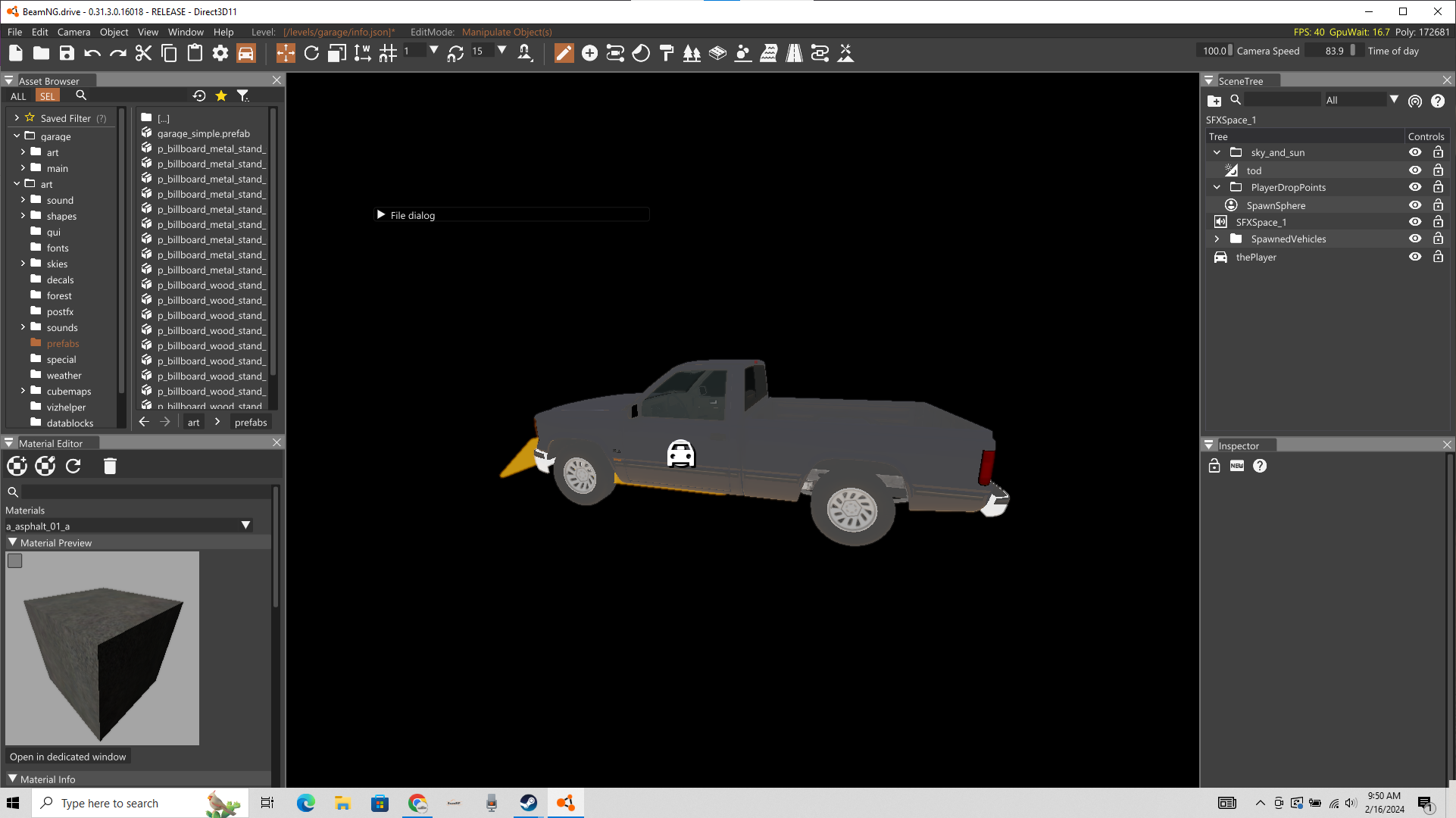Image resolution: width=1456 pixels, height=818 pixels.
Task: Open the Road editor tool
Action: pyautogui.click(x=794, y=53)
